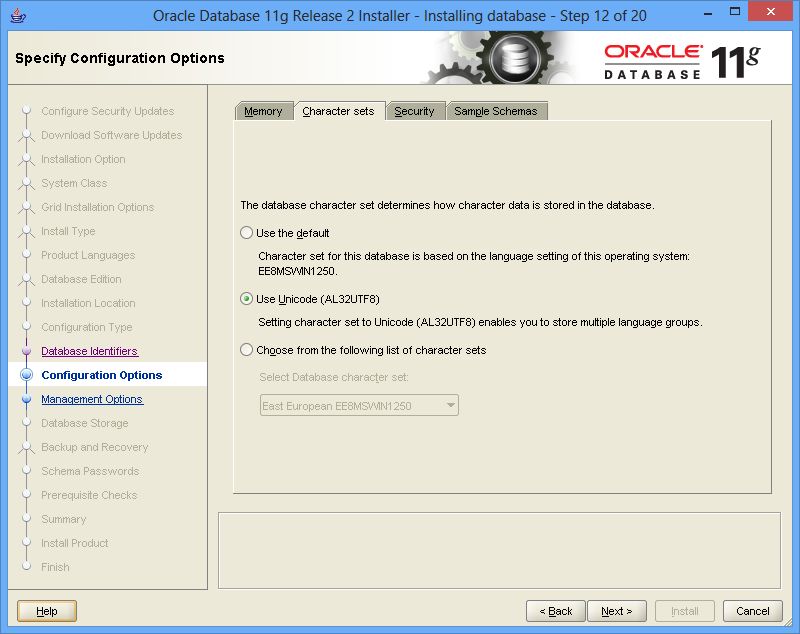
Task: Click the 'Specify Configuration Options' heading
Action: [x=120, y=58]
